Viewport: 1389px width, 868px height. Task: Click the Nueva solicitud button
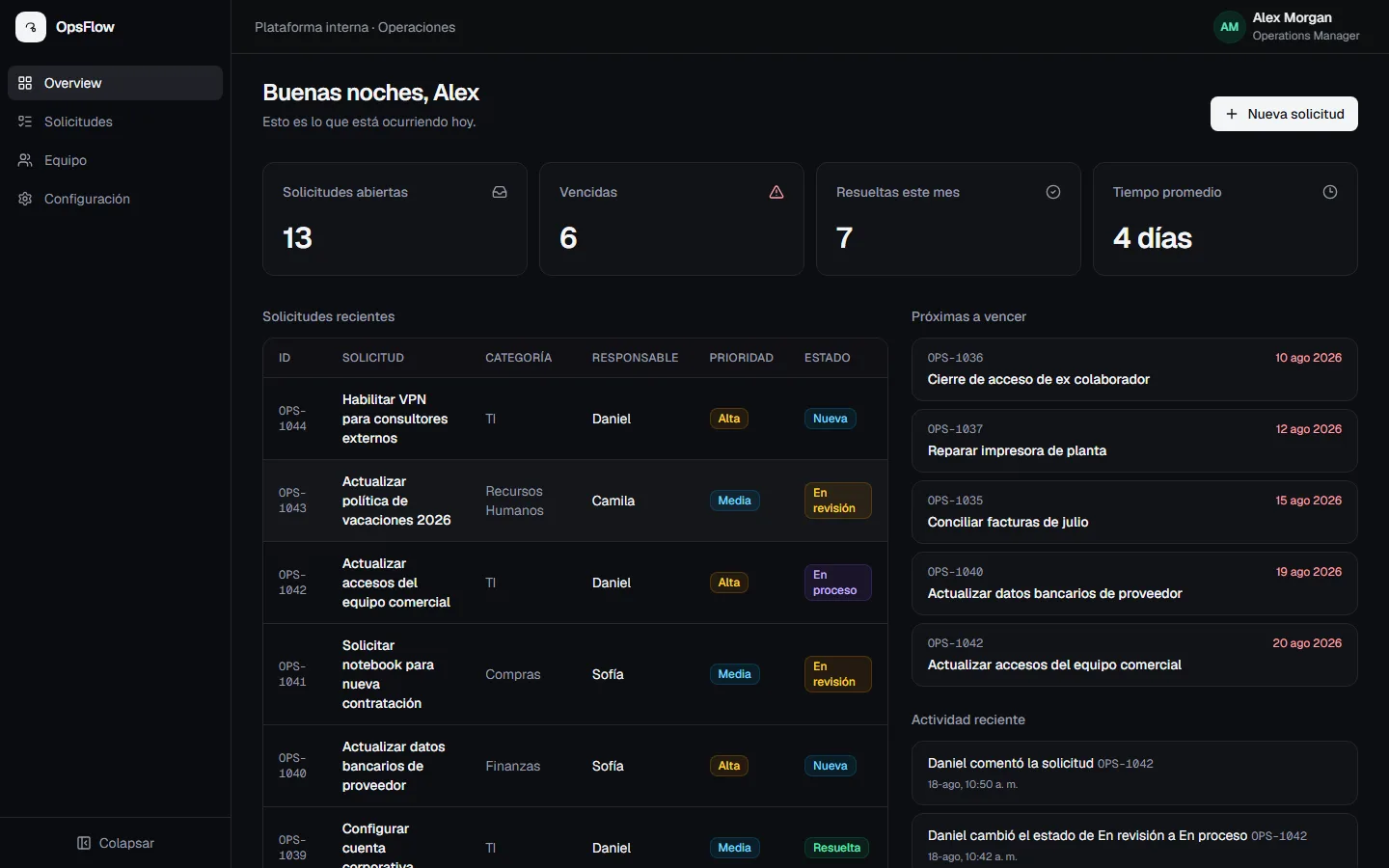1284,114
